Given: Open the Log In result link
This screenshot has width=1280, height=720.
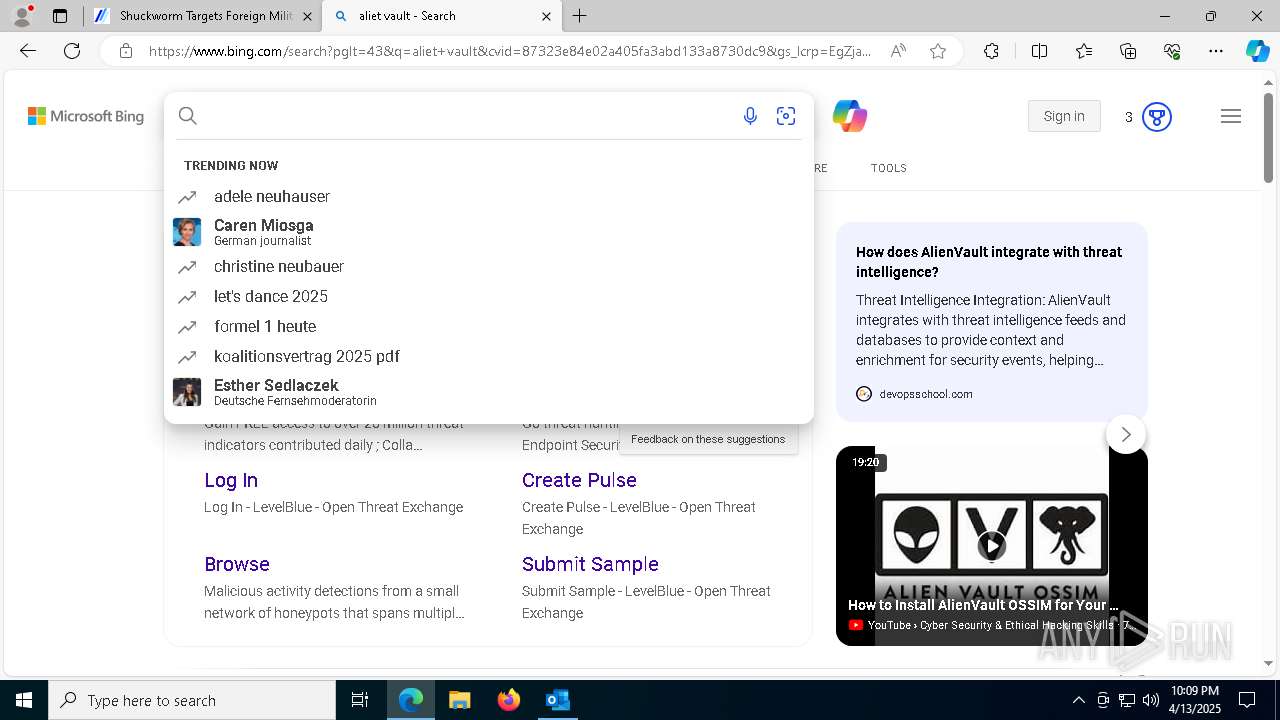Looking at the screenshot, I should point(231,480).
